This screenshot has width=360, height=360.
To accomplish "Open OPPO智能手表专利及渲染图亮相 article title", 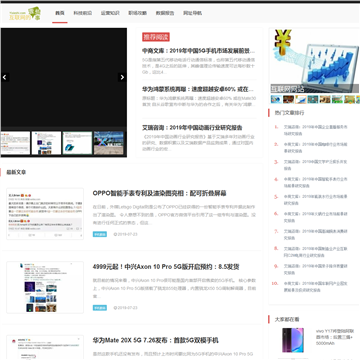I will pyautogui.click(x=159, y=193).
